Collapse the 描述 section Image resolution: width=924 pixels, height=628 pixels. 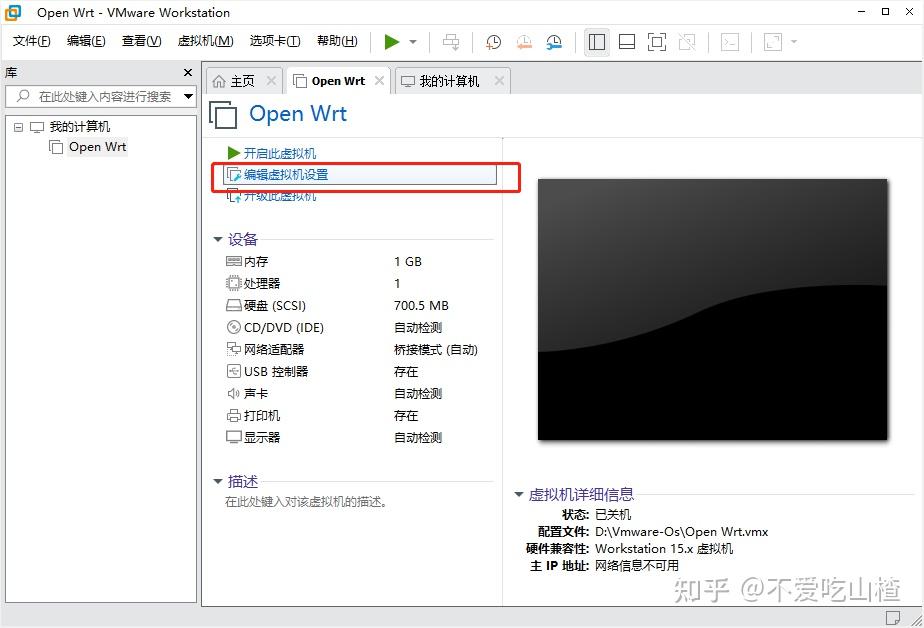point(217,481)
